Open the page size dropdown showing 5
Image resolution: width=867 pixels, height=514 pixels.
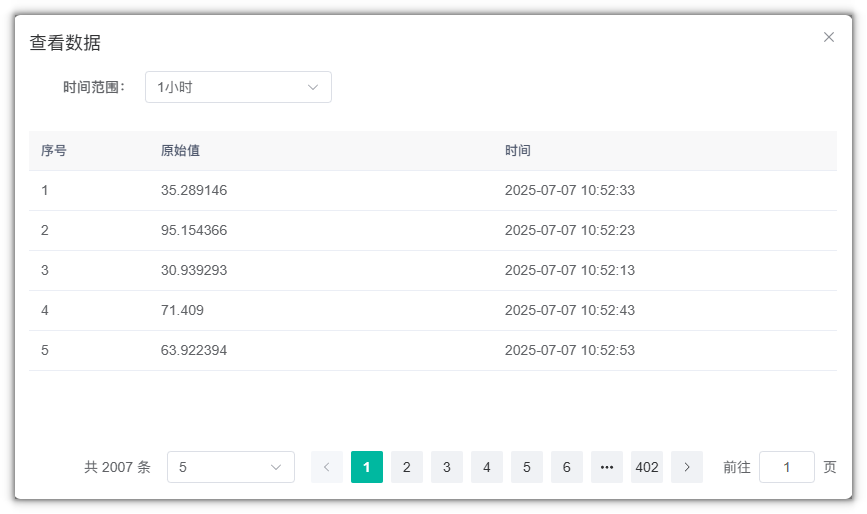tap(231, 467)
